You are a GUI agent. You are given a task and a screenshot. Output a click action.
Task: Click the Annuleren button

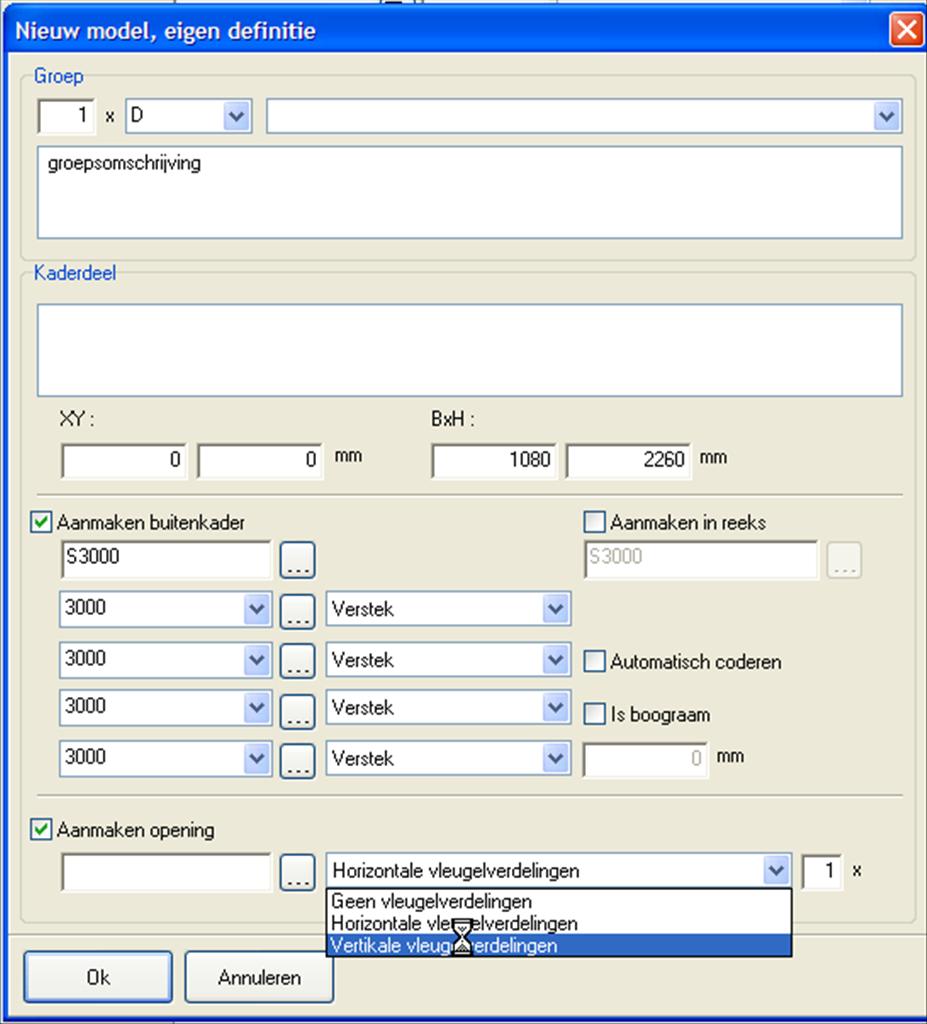[259, 977]
